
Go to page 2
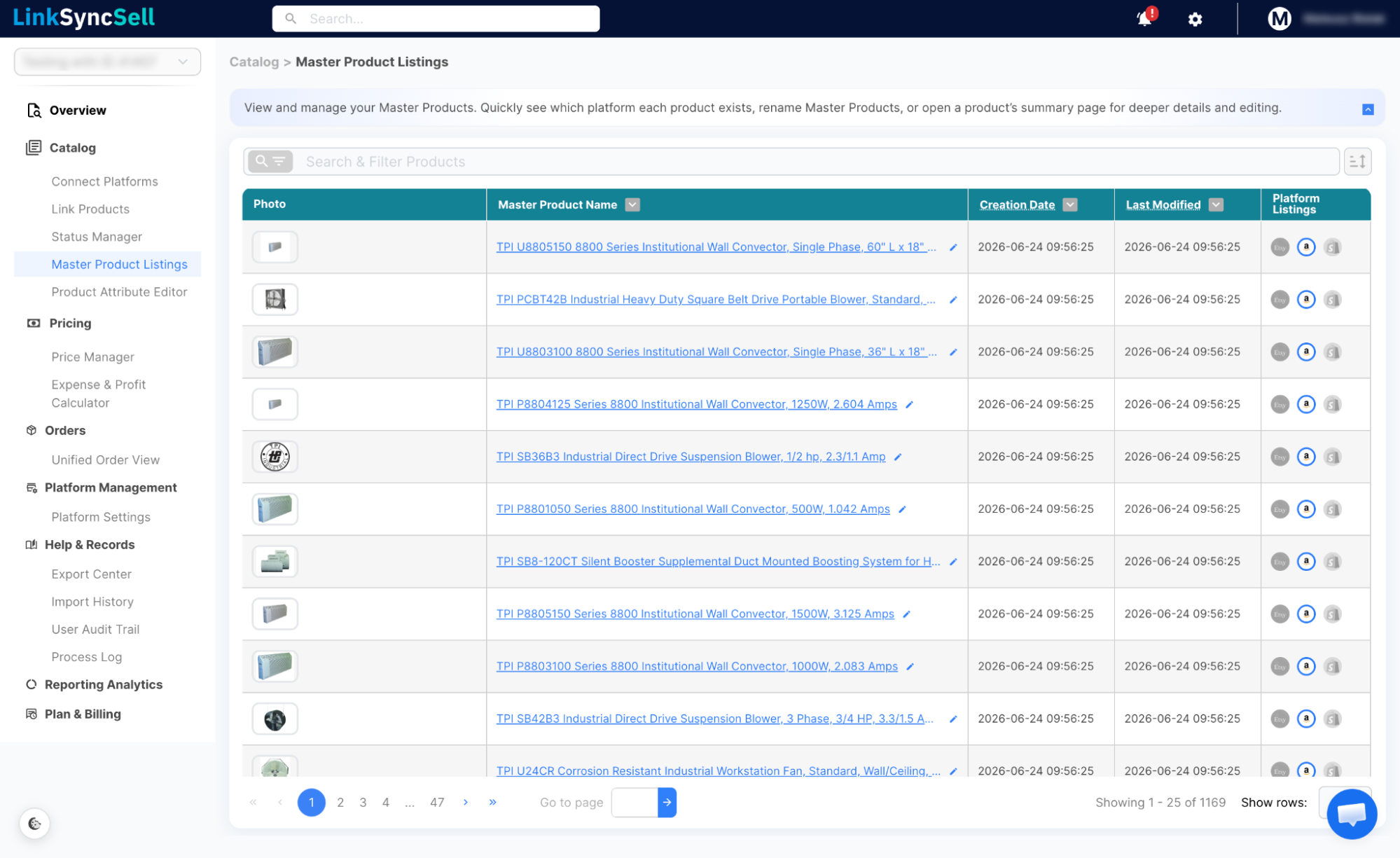coord(340,803)
